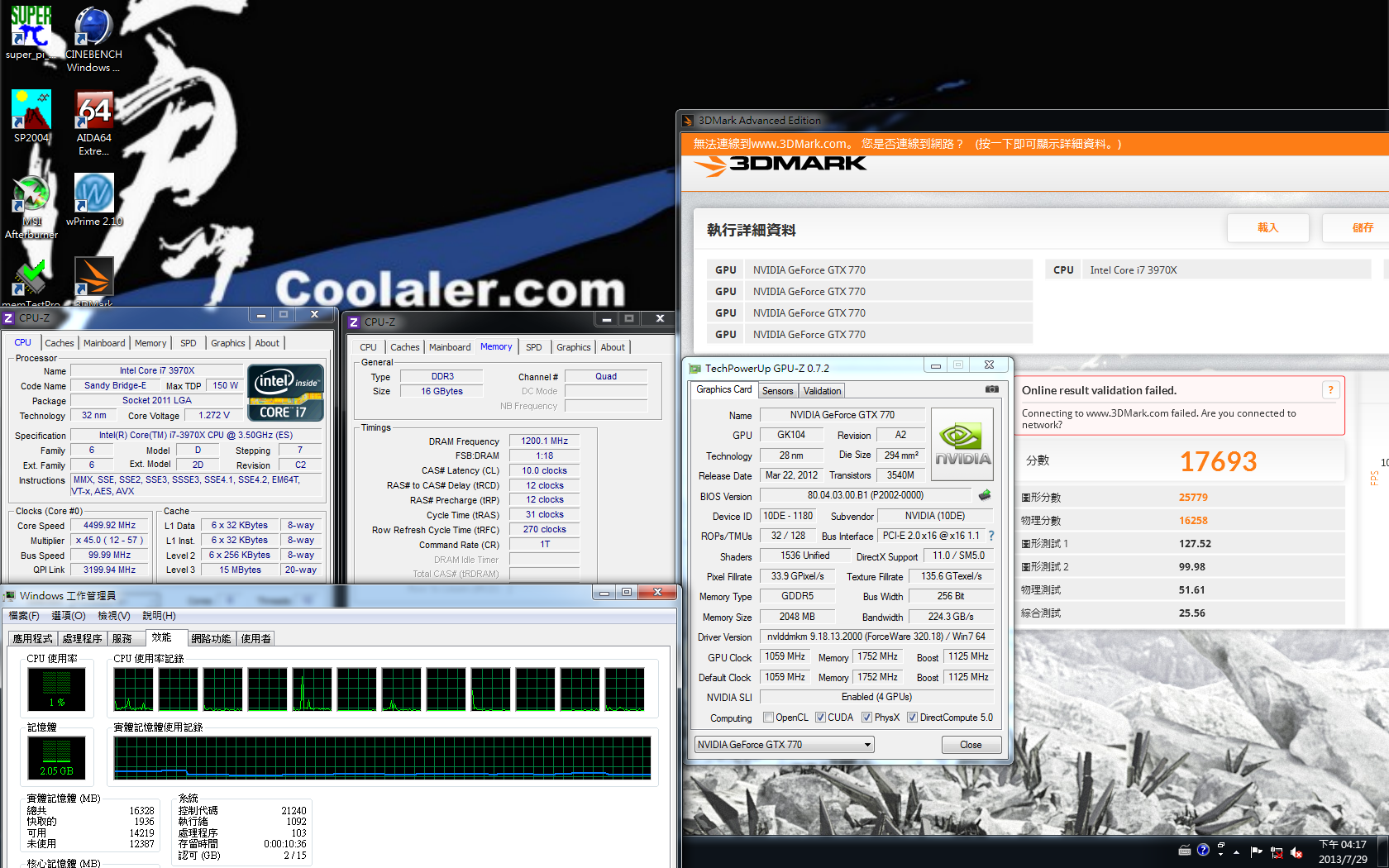The width and height of the screenshot is (1389, 868).
Task: Click memory 2.05 GB meter in Task Manager
Action: (56, 758)
